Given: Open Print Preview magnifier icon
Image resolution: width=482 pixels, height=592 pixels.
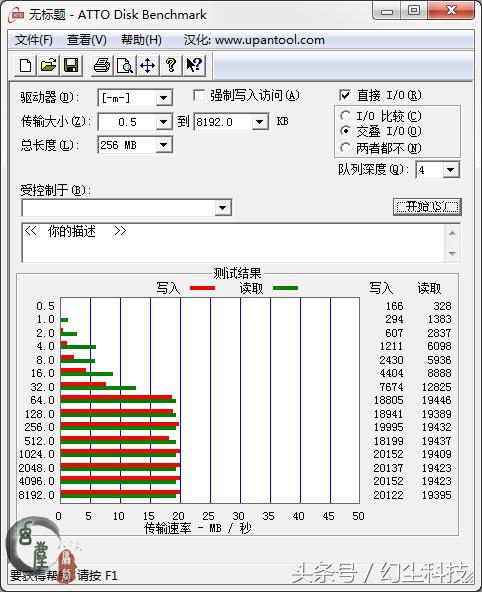Looking at the screenshot, I should point(125,65).
